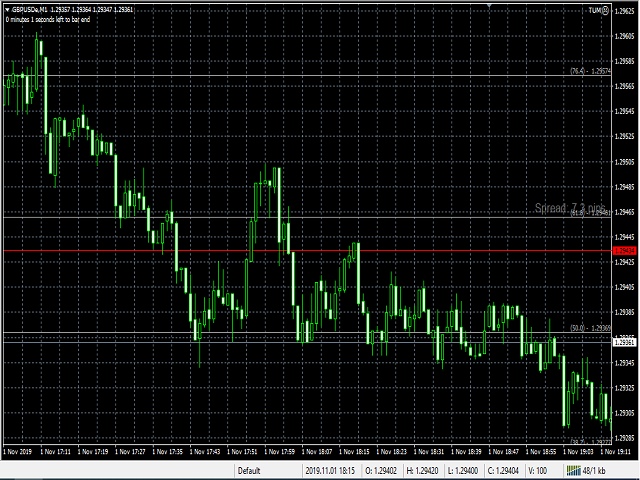Click the chart shift triangle marker on top edge
Viewport: 640px width, 480px height.
[x=489, y=6]
